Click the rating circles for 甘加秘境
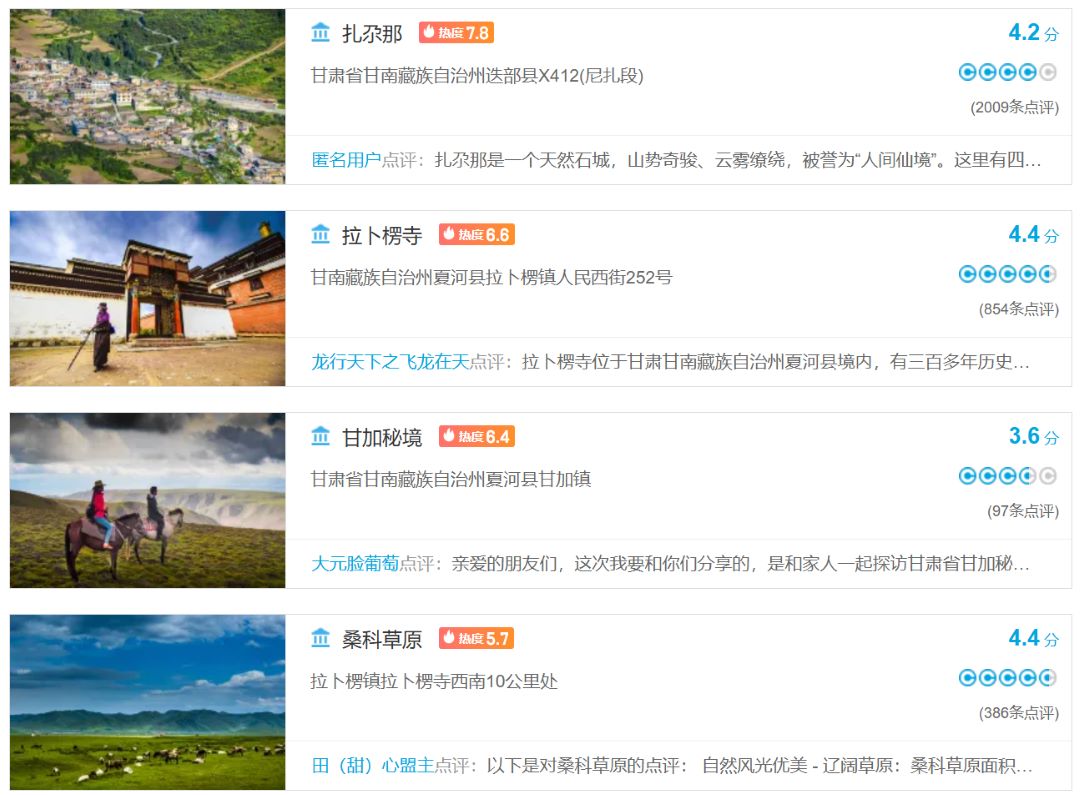1080x795 pixels. tap(1008, 476)
